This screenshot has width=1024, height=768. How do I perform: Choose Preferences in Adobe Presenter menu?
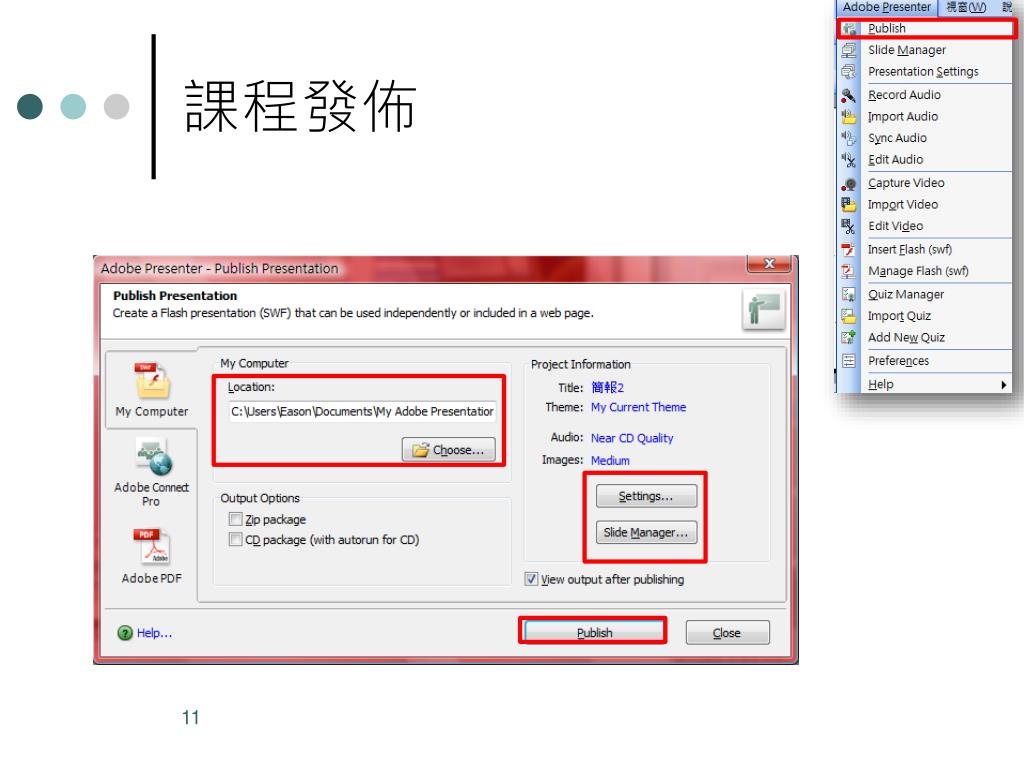[x=898, y=361]
